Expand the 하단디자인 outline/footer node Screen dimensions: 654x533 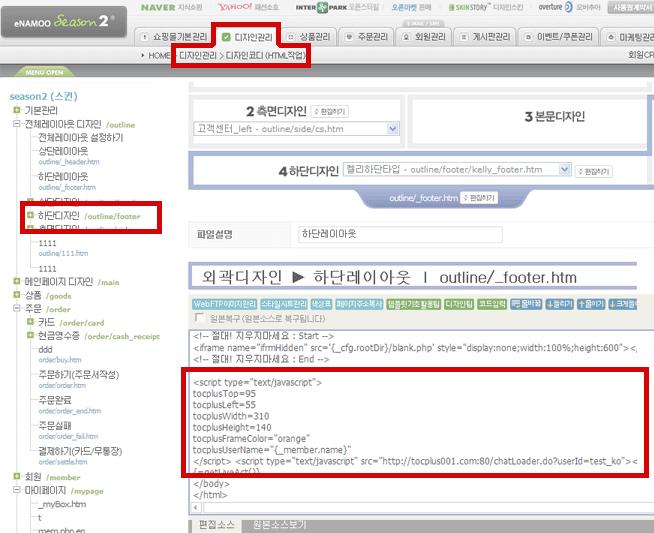[x=31, y=215]
